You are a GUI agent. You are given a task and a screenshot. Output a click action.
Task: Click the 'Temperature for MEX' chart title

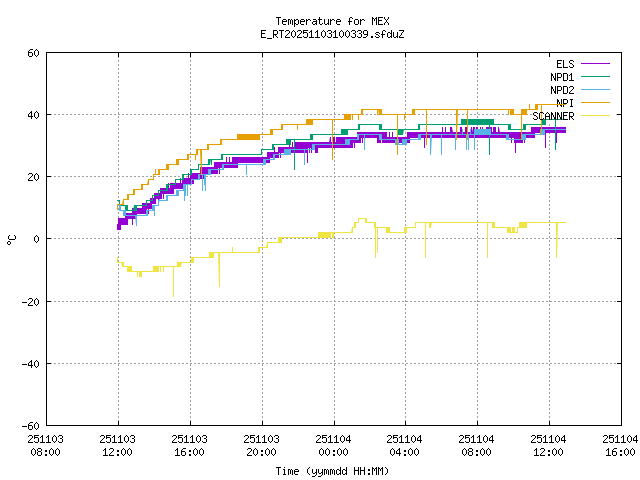pyautogui.click(x=332, y=21)
